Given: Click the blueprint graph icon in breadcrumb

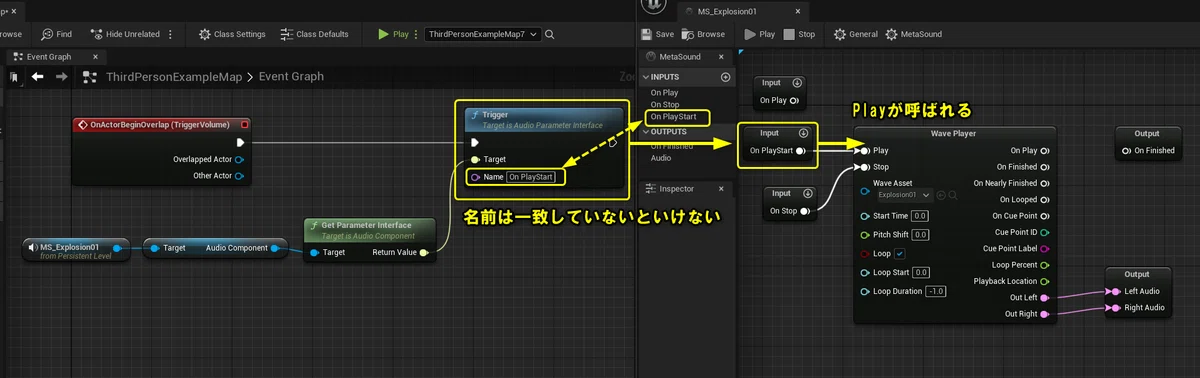Looking at the screenshot, I should pyautogui.click(x=90, y=77).
